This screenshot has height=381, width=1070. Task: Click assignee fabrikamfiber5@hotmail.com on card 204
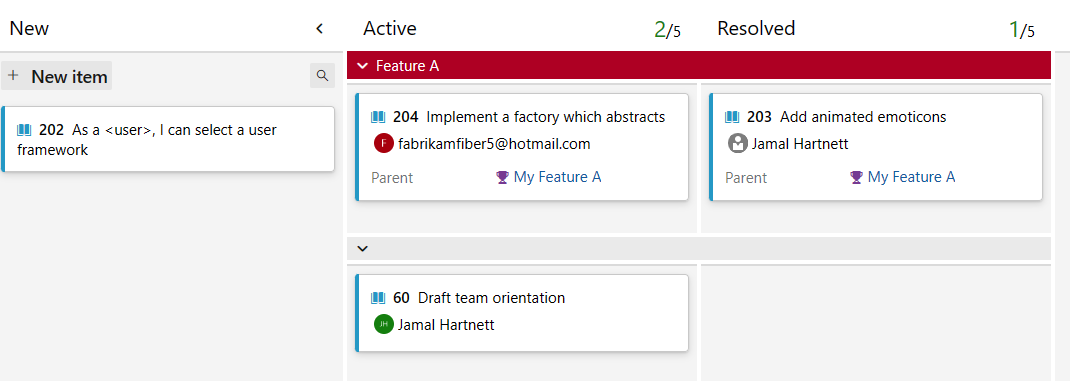tap(494, 144)
